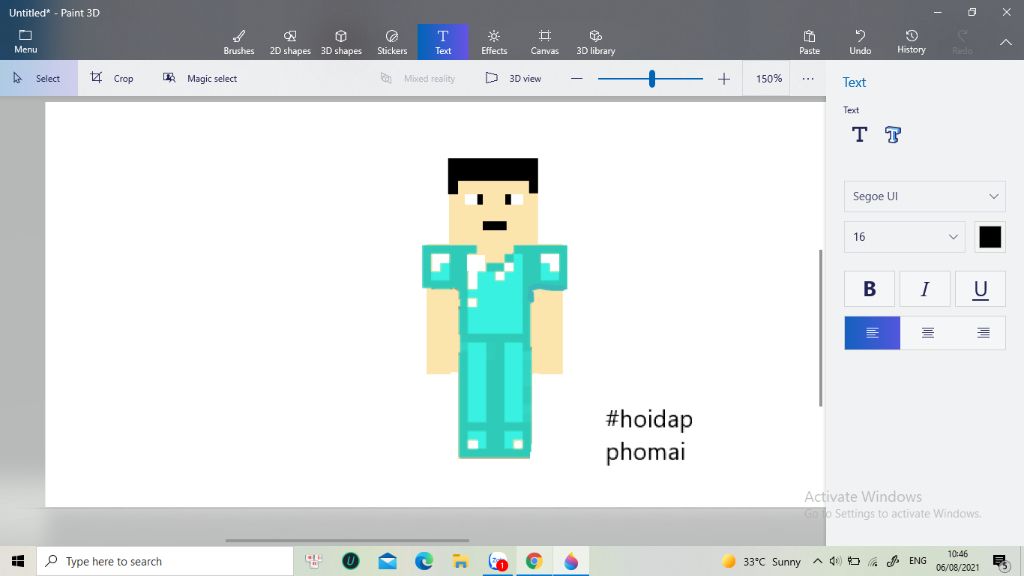Open the 3D shapes tab

[x=341, y=42]
